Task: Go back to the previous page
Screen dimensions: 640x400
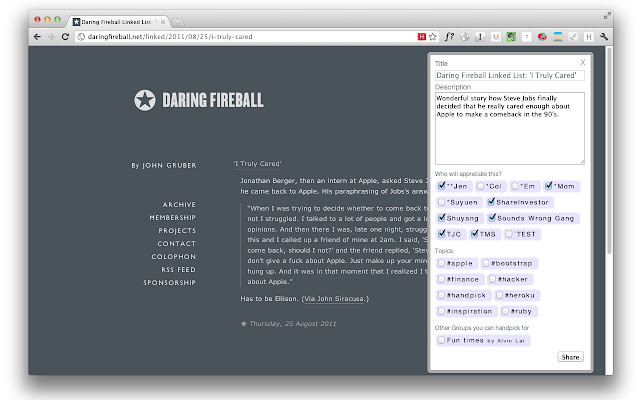Action: pyautogui.click(x=37, y=37)
